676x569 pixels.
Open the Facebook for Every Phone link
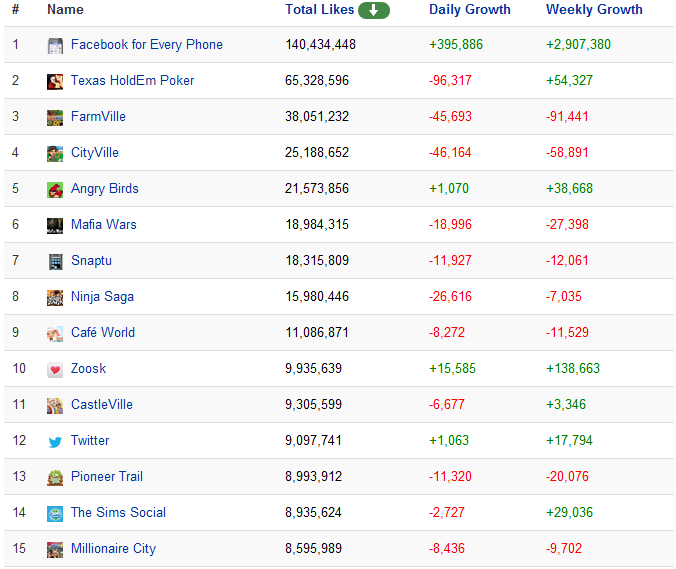[x=147, y=44]
